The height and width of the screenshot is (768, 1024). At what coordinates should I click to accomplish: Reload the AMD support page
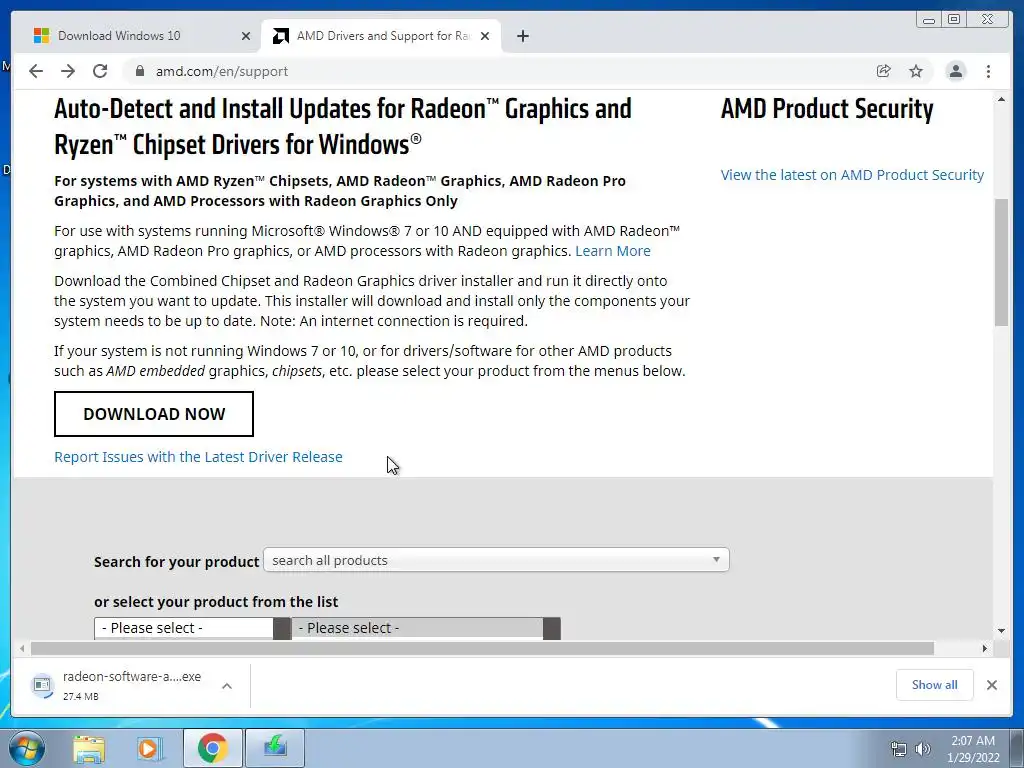(100, 71)
